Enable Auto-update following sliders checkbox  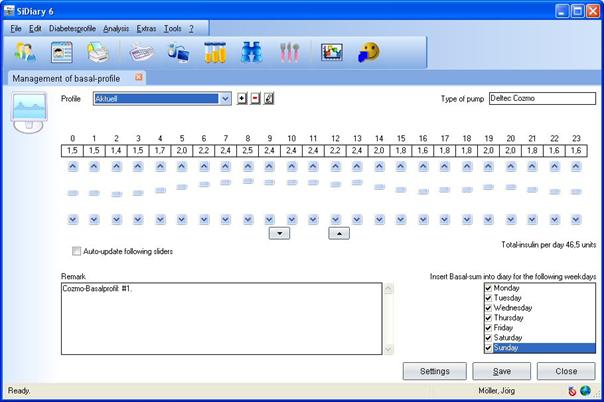[77, 251]
